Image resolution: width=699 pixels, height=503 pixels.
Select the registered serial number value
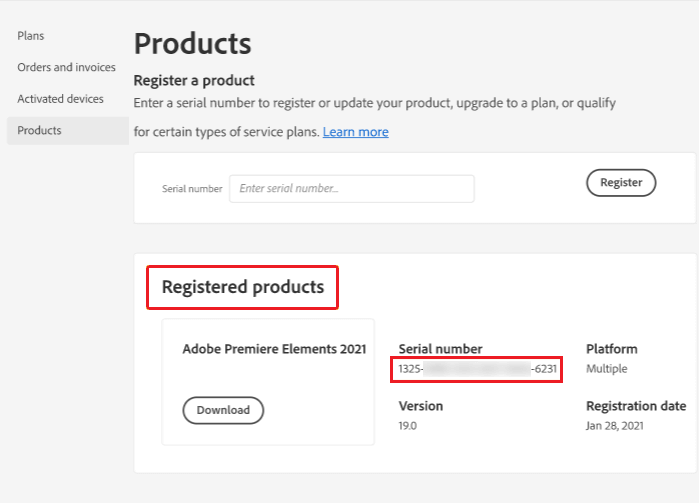478,369
